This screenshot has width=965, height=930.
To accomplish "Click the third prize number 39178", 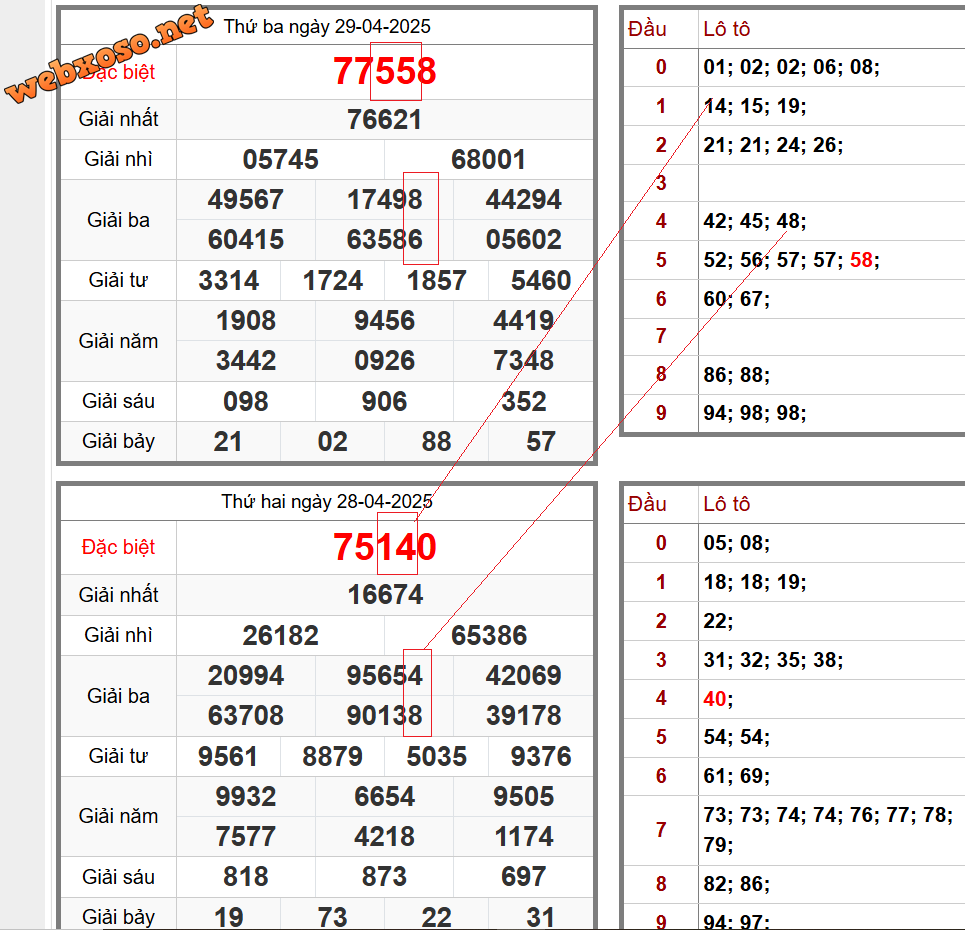I will (x=524, y=715).
